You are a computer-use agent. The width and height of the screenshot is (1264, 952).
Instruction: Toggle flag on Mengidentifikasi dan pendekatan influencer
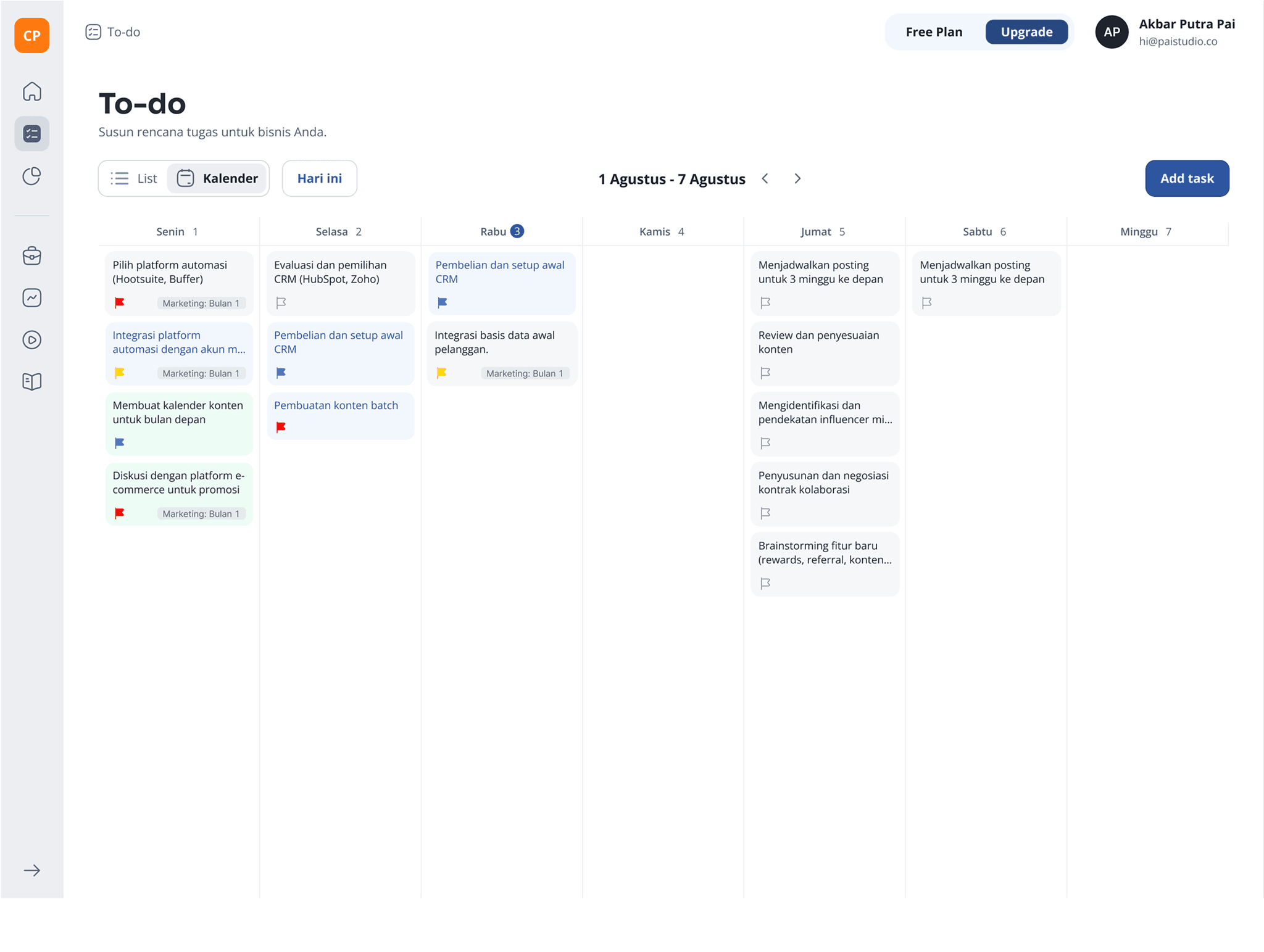click(766, 443)
